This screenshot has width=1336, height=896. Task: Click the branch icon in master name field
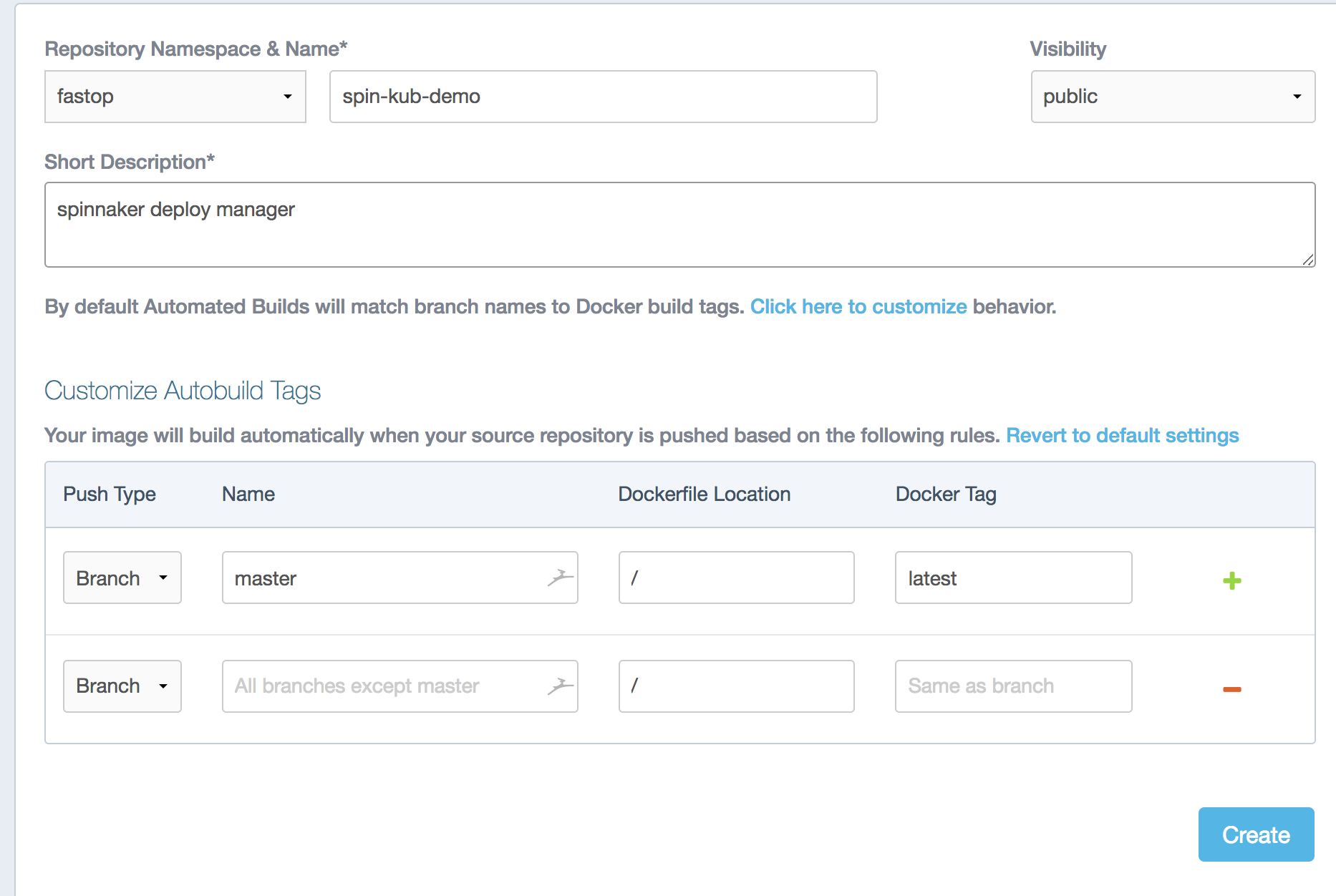pos(561,578)
